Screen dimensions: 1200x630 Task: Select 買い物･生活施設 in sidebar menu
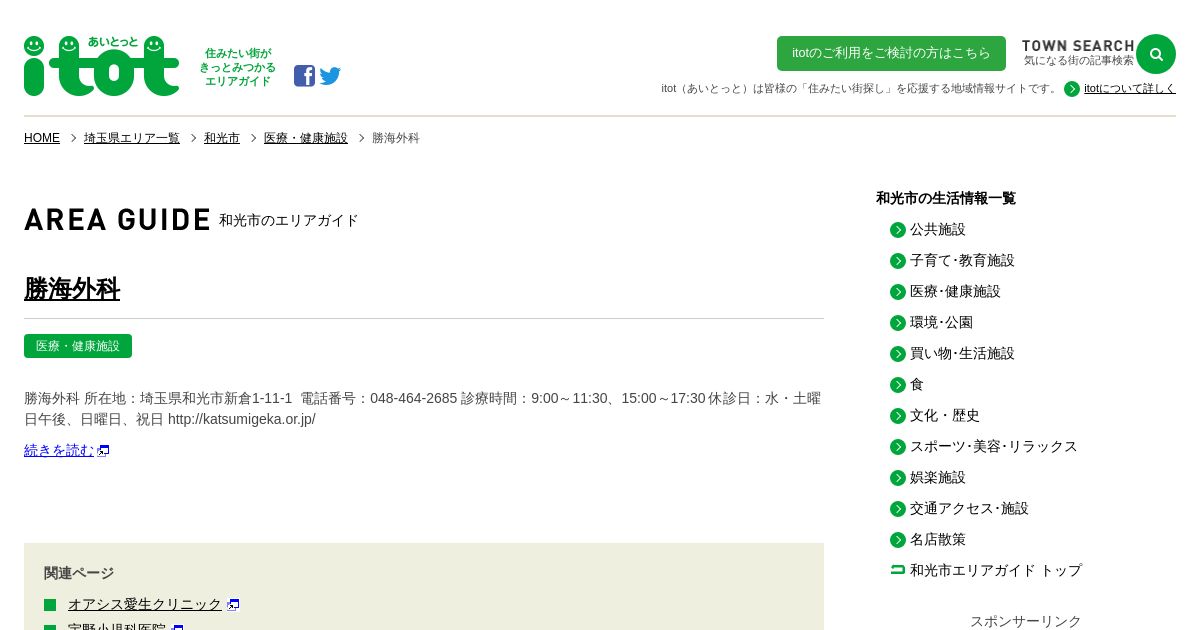coord(962,354)
